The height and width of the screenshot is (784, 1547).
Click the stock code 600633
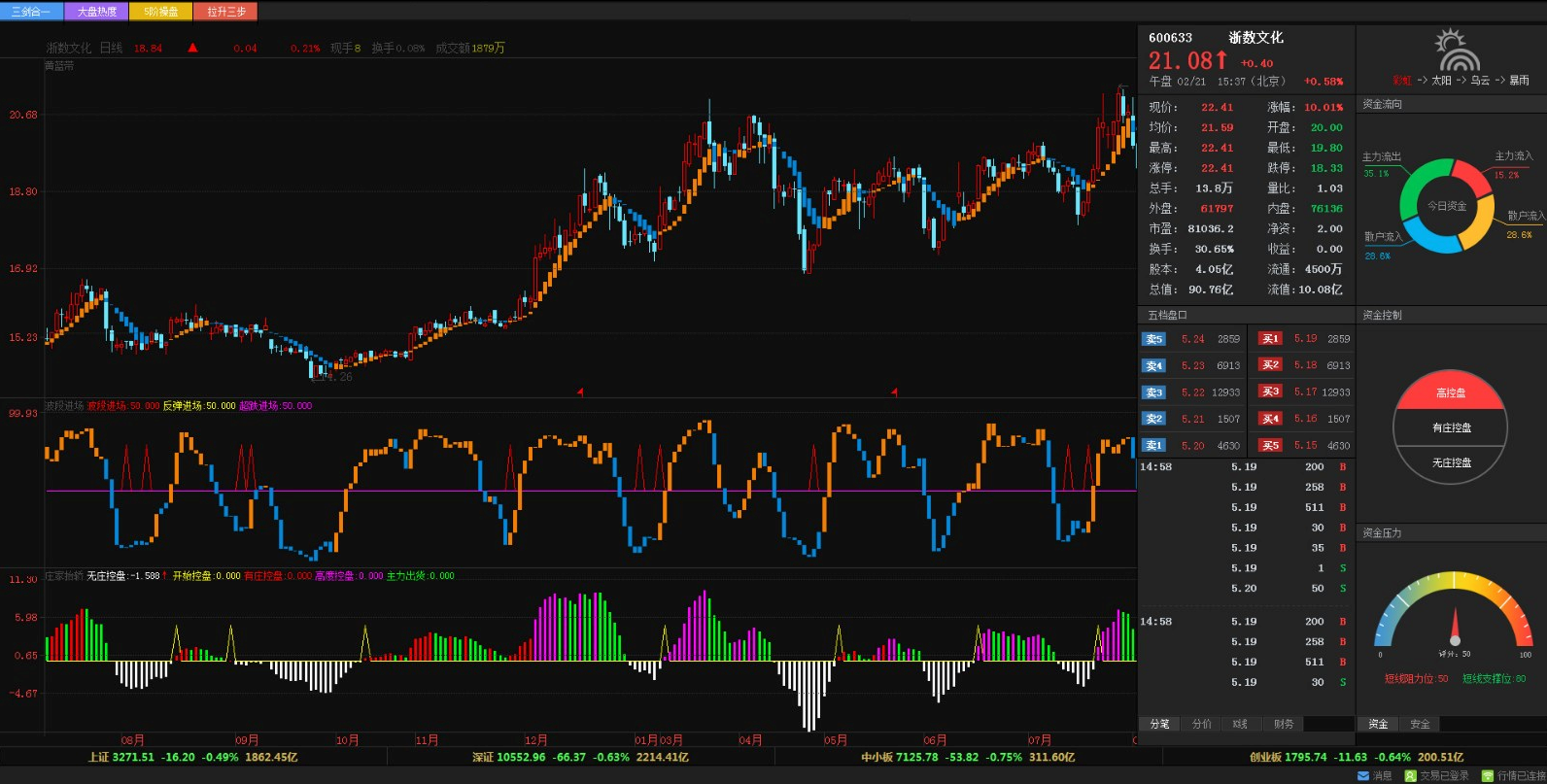click(1170, 38)
